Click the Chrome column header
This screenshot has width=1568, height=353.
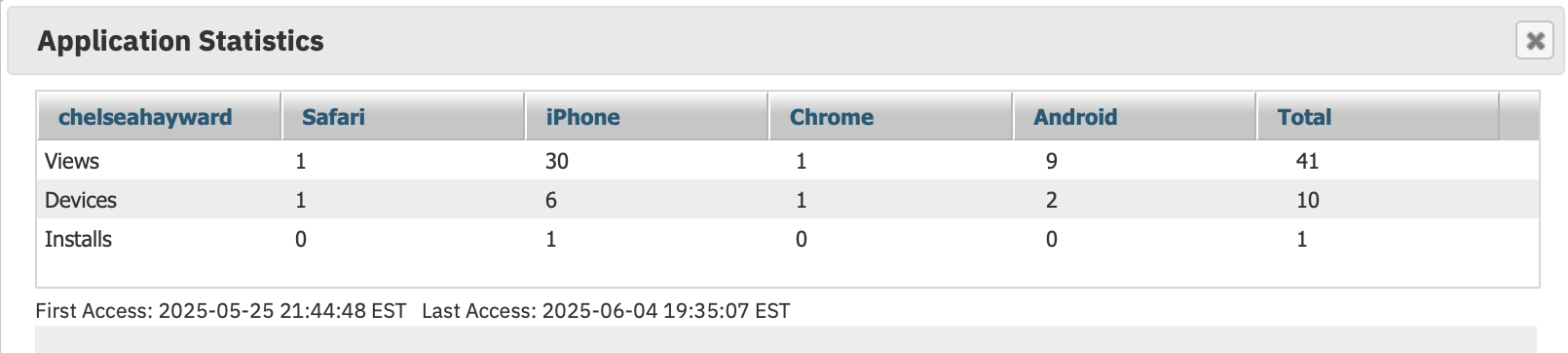coord(890,117)
